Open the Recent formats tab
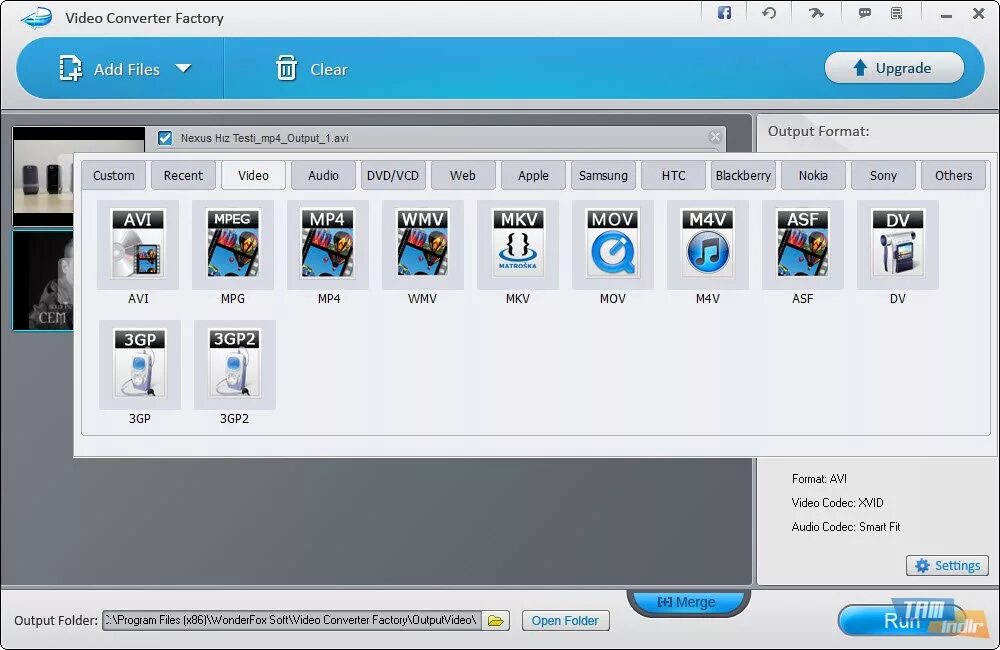The height and width of the screenshot is (650, 1000). 183,175
